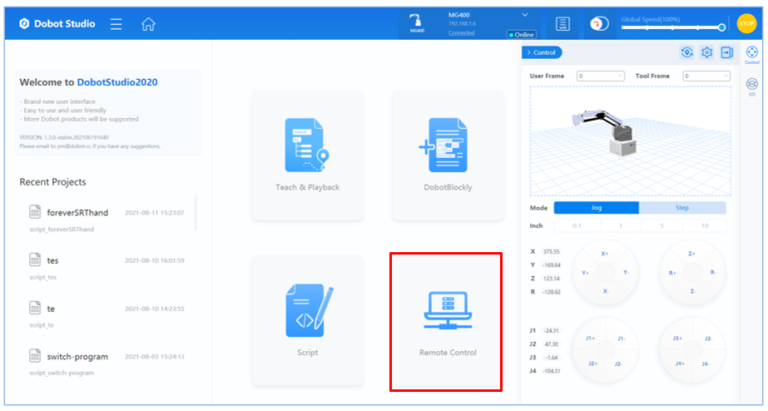Image resolution: width=768 pixels, height=411 pixels.
Task: Expand the User Frame dropdown
Action: pyautogui.click(x=600, y=76)
